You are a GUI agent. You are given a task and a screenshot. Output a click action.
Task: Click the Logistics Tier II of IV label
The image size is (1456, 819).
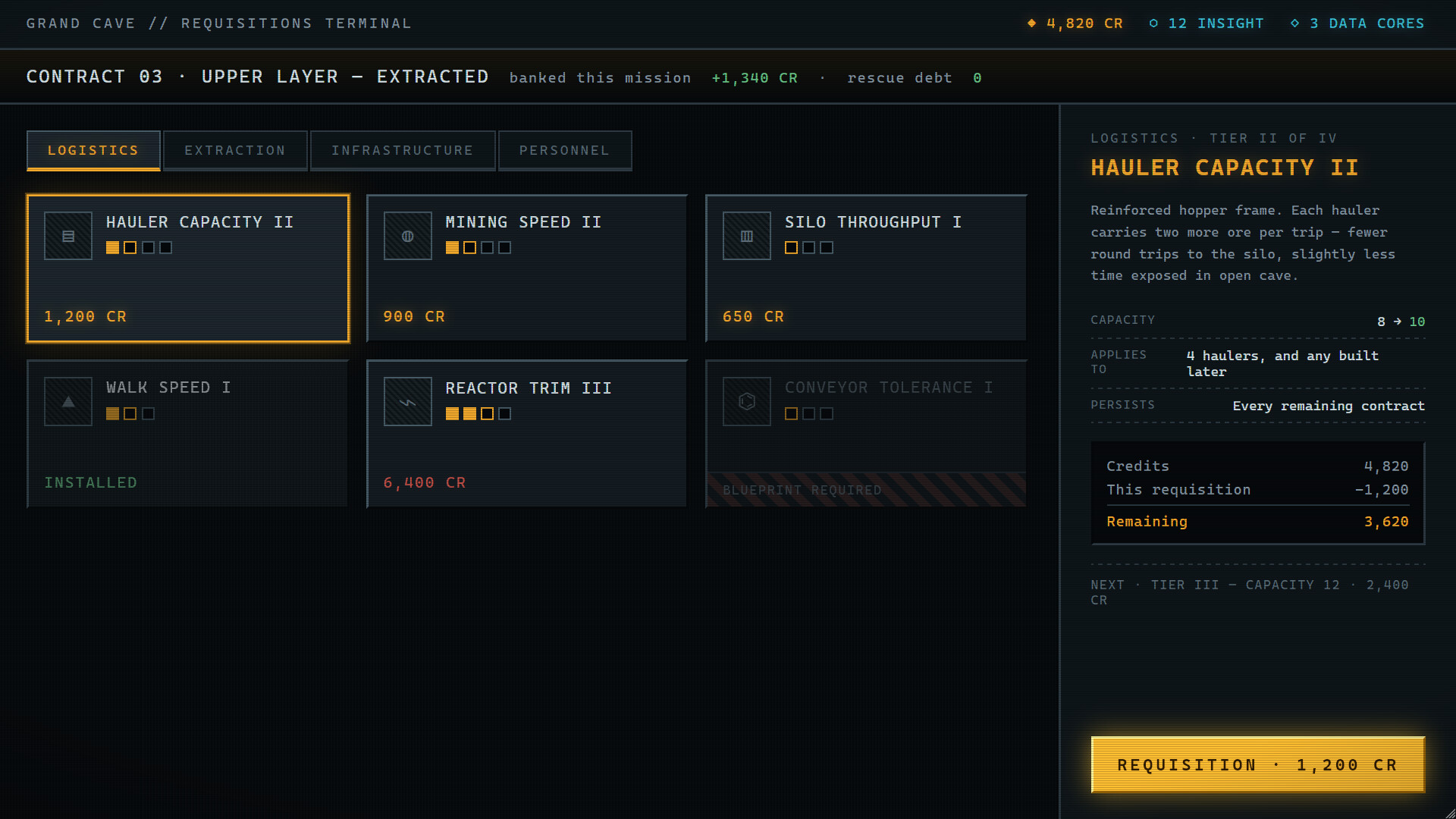point(1214,138)
